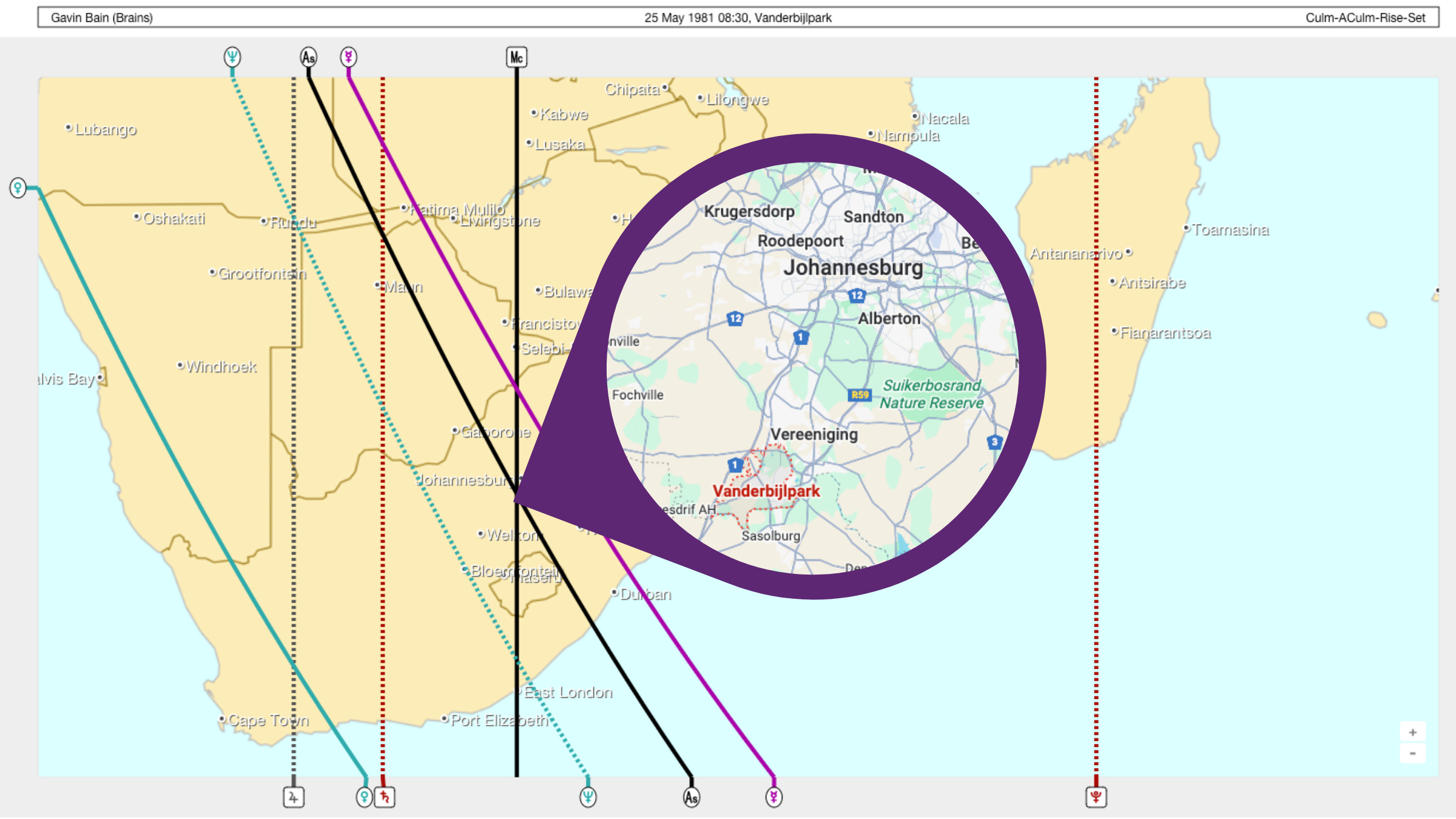Select the Mc midheaven line marker
1456x819 pixels.
point(516,58)
